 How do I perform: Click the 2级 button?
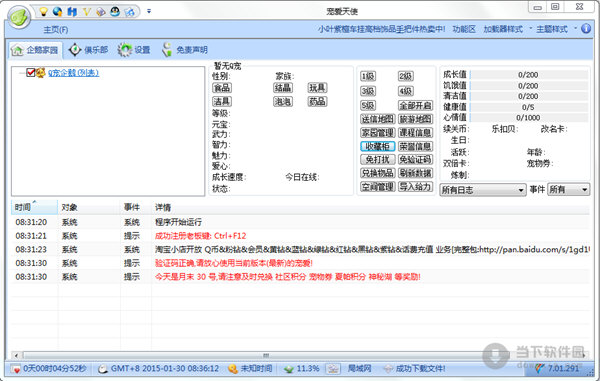coord(406,76)
